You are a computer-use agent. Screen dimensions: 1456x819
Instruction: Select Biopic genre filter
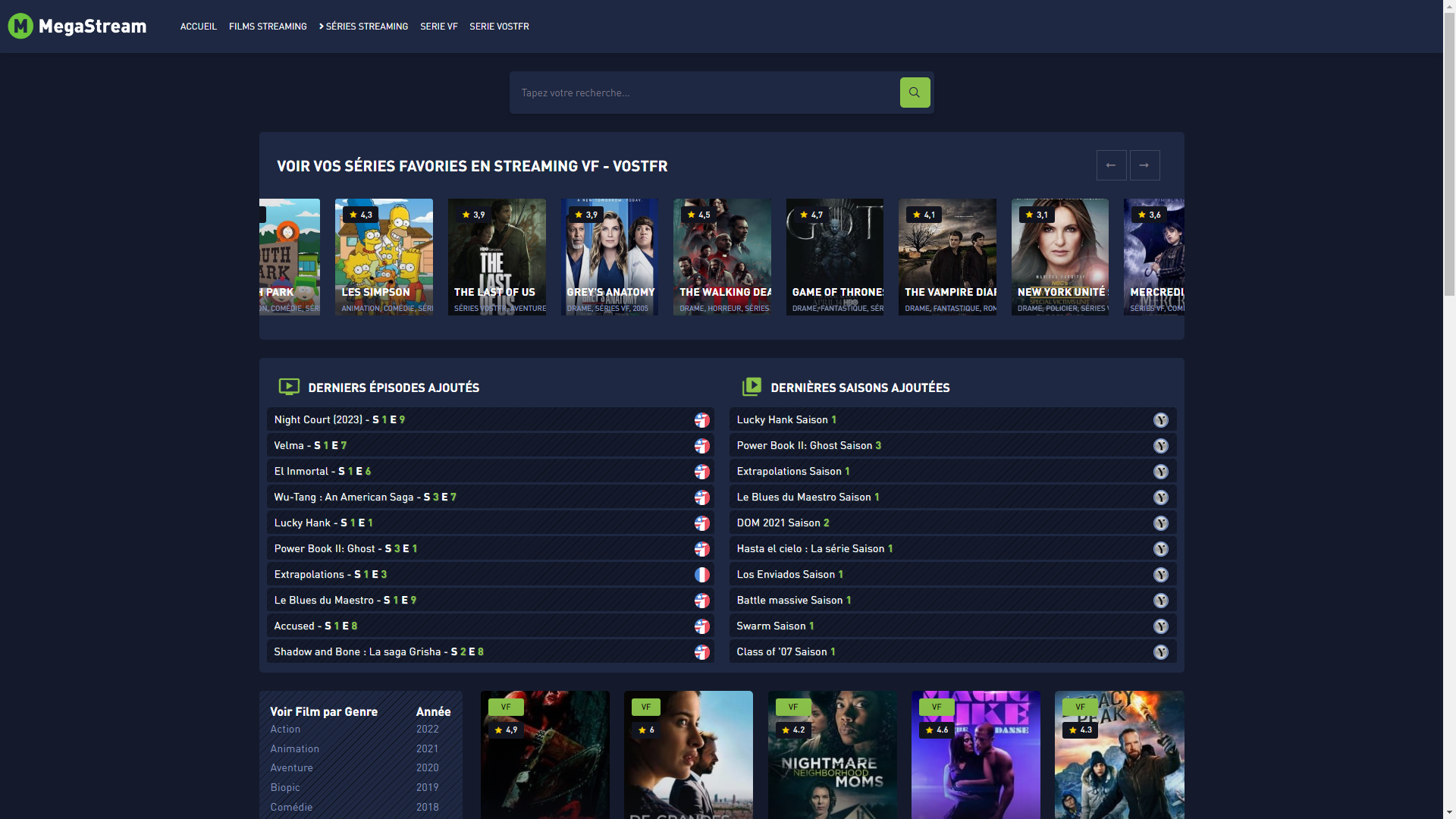(285, 788)
